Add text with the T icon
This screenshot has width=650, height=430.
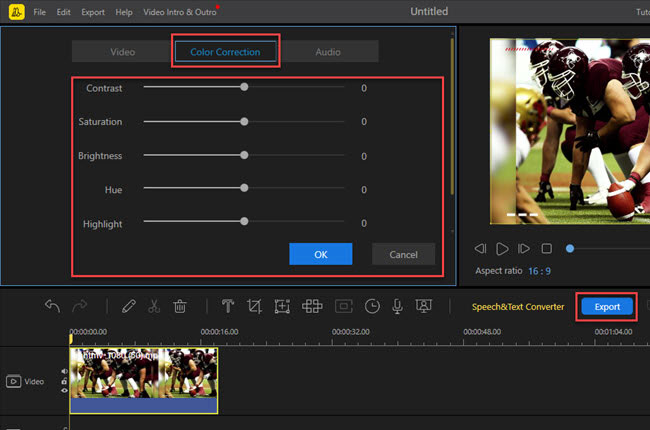tap(228, 306)
